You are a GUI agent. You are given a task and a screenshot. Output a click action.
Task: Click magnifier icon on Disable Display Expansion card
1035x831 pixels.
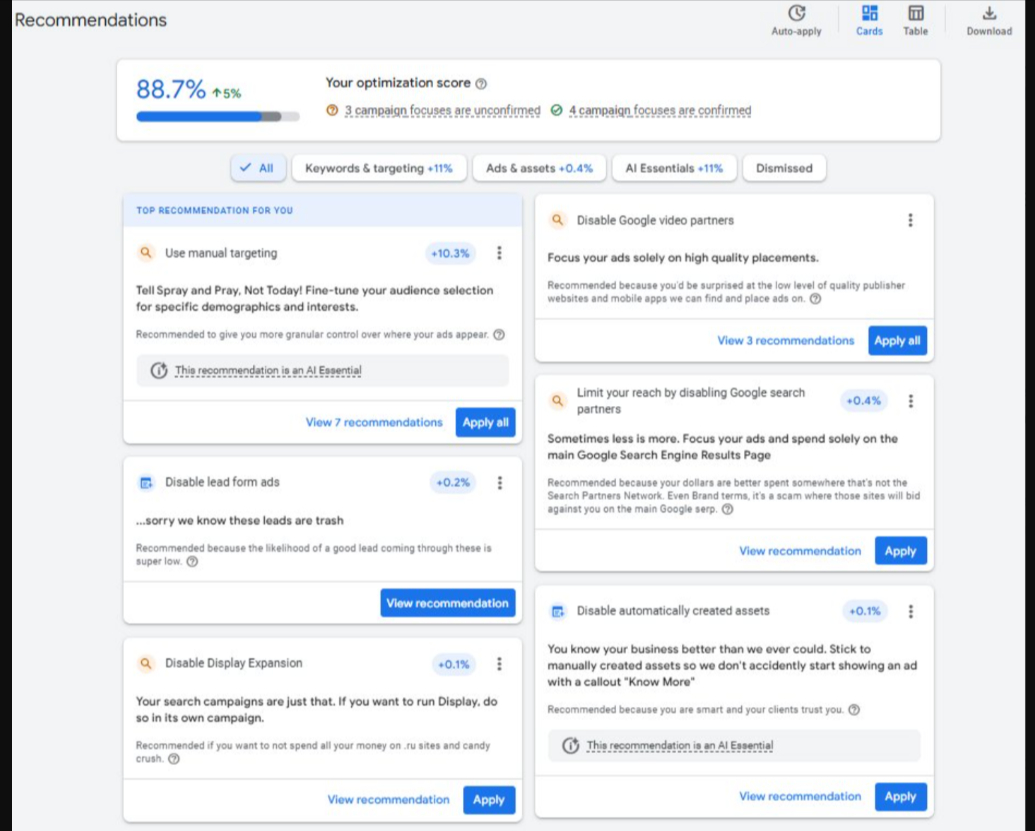(x=146, y=663)
